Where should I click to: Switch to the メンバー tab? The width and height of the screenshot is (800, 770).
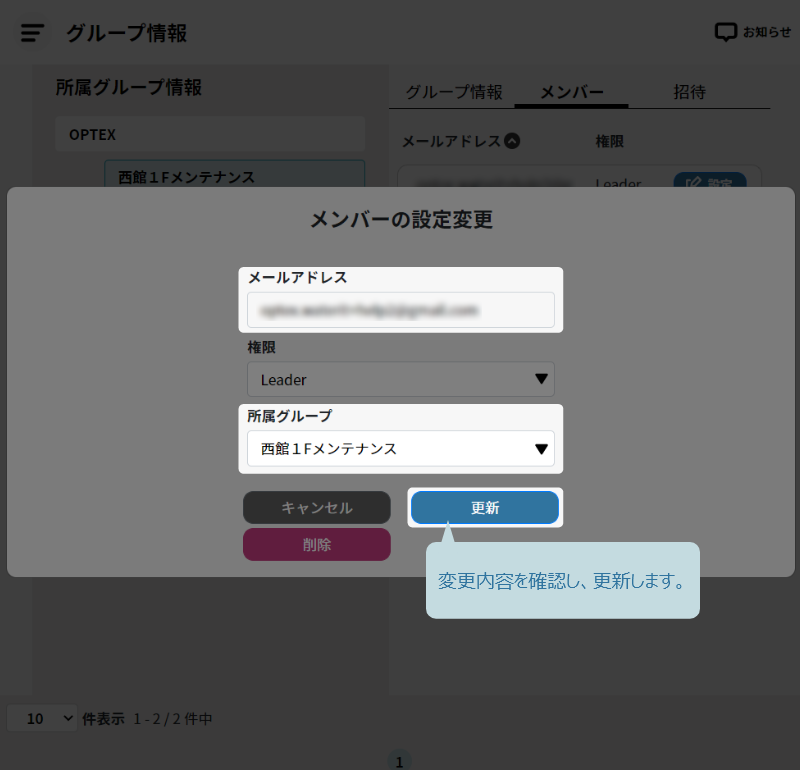[x=571, y=92]
